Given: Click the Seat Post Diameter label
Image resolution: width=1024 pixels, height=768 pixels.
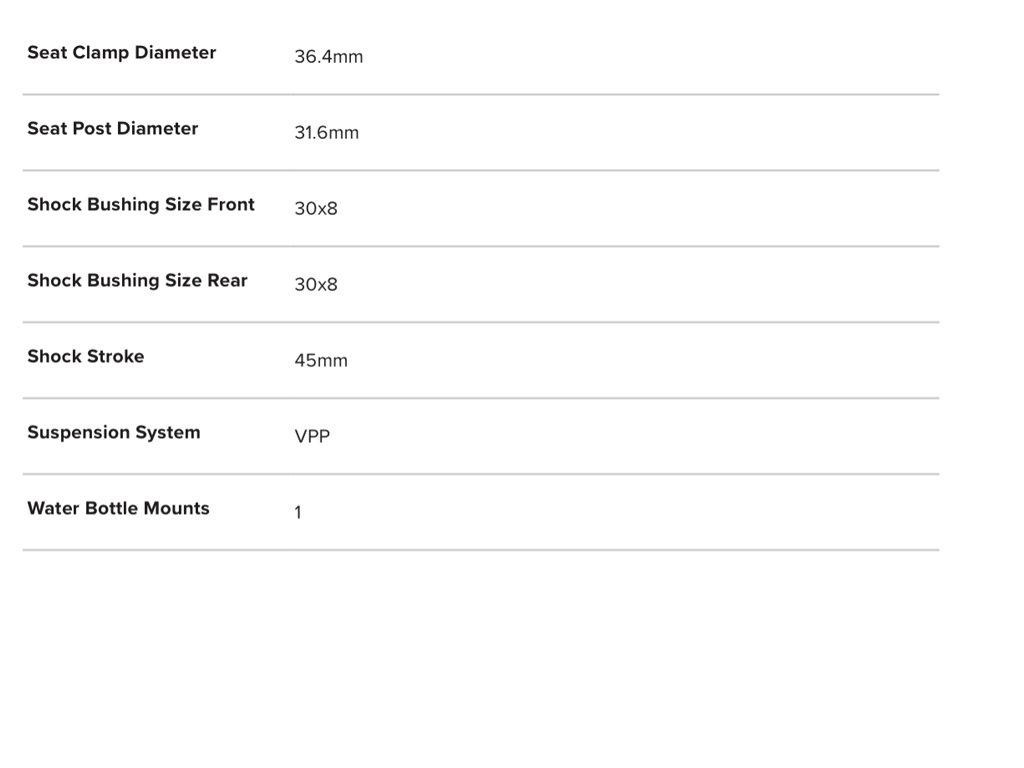Looking at the screenshot, I should click(x=112, y=129).
